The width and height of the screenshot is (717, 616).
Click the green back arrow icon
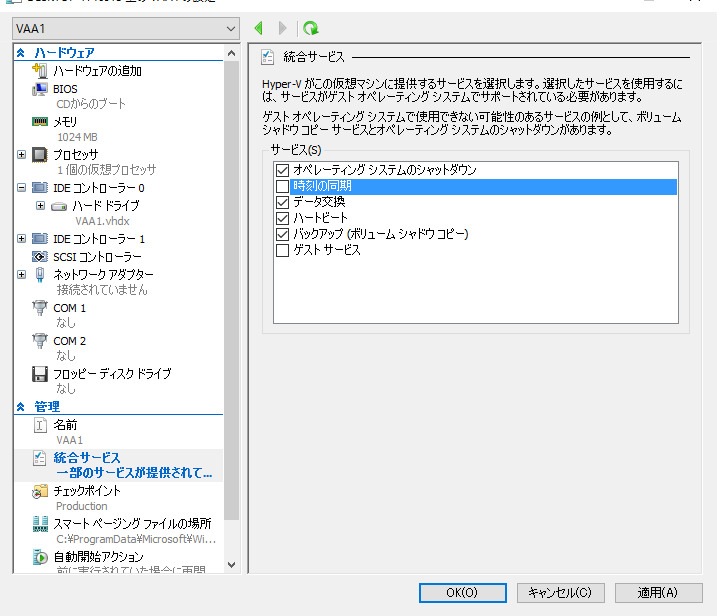[259, 28]
